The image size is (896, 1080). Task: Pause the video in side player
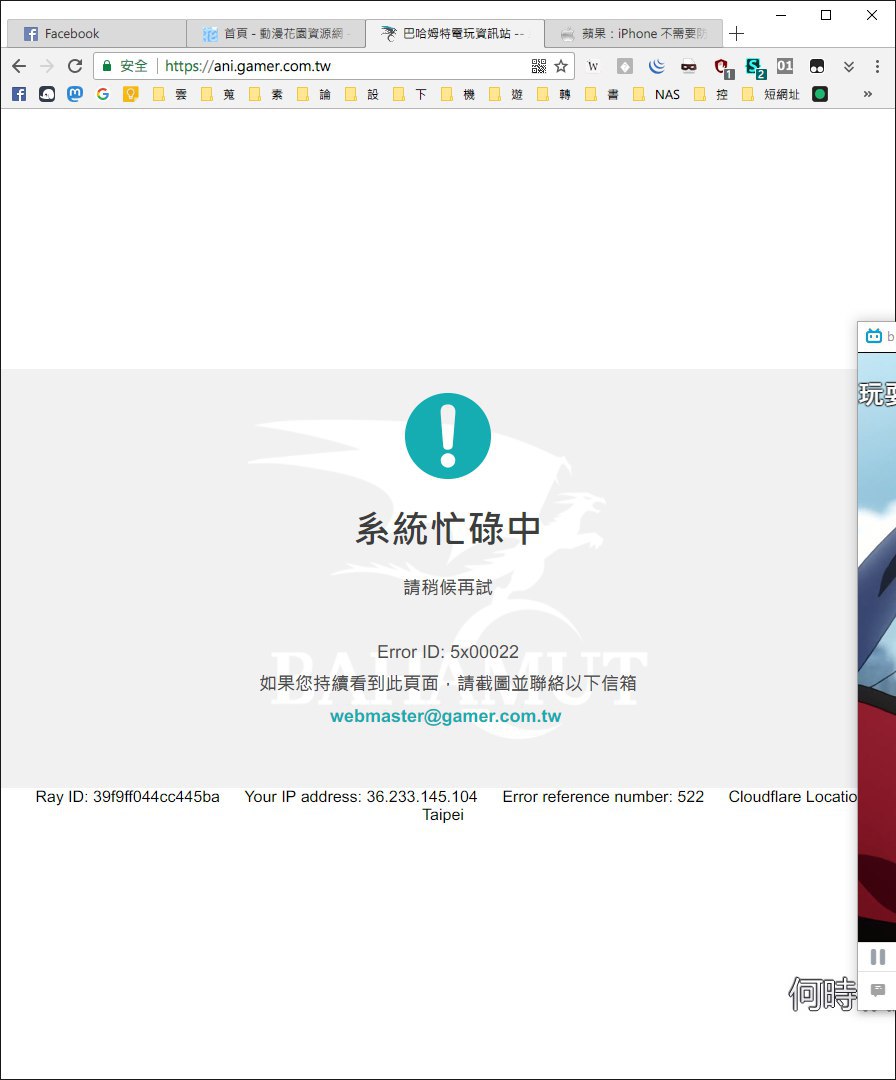click(877, 957)
